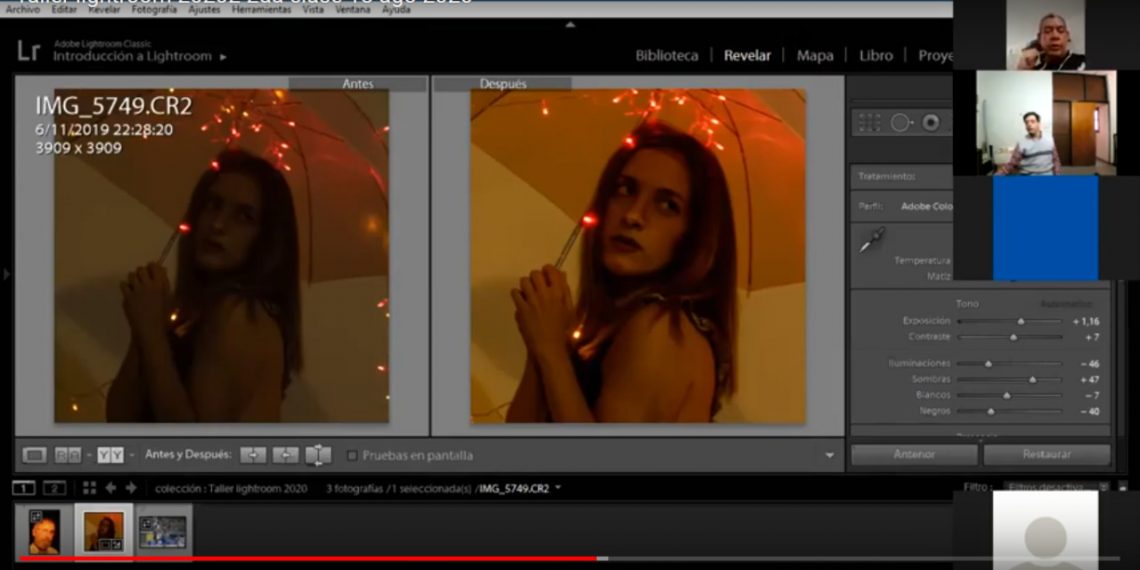This screenshot has width=1140, height=570.
Task: Switch to the Biblioteca module
Action: 667,55
